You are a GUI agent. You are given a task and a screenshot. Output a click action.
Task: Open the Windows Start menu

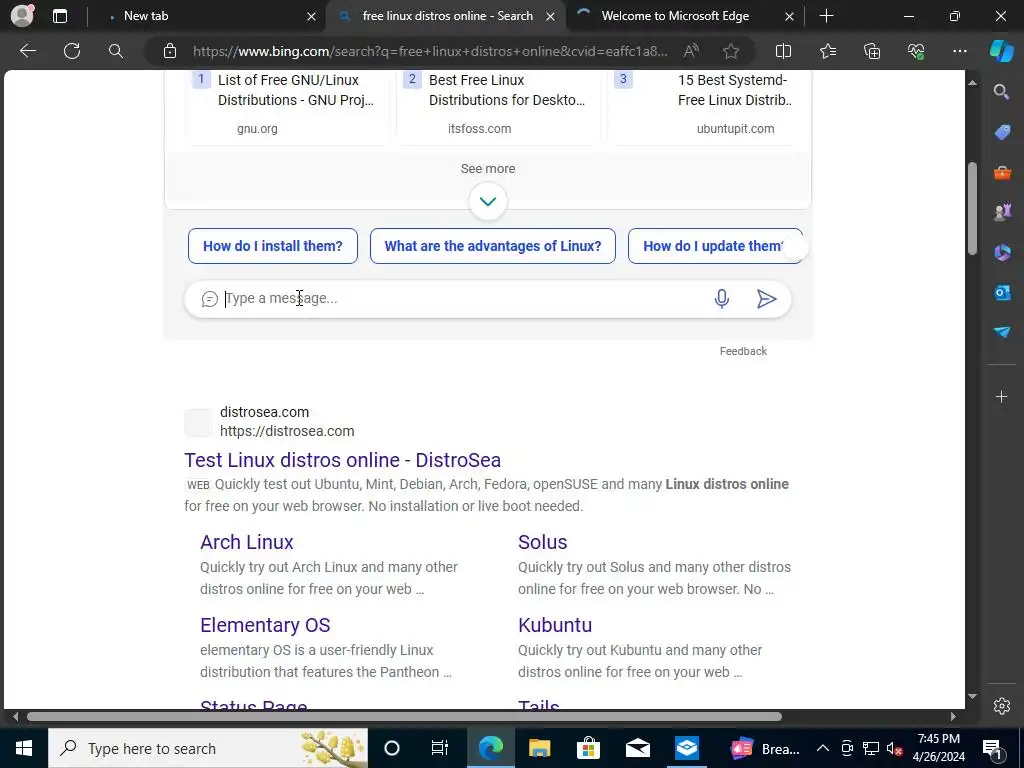(24, 748)
